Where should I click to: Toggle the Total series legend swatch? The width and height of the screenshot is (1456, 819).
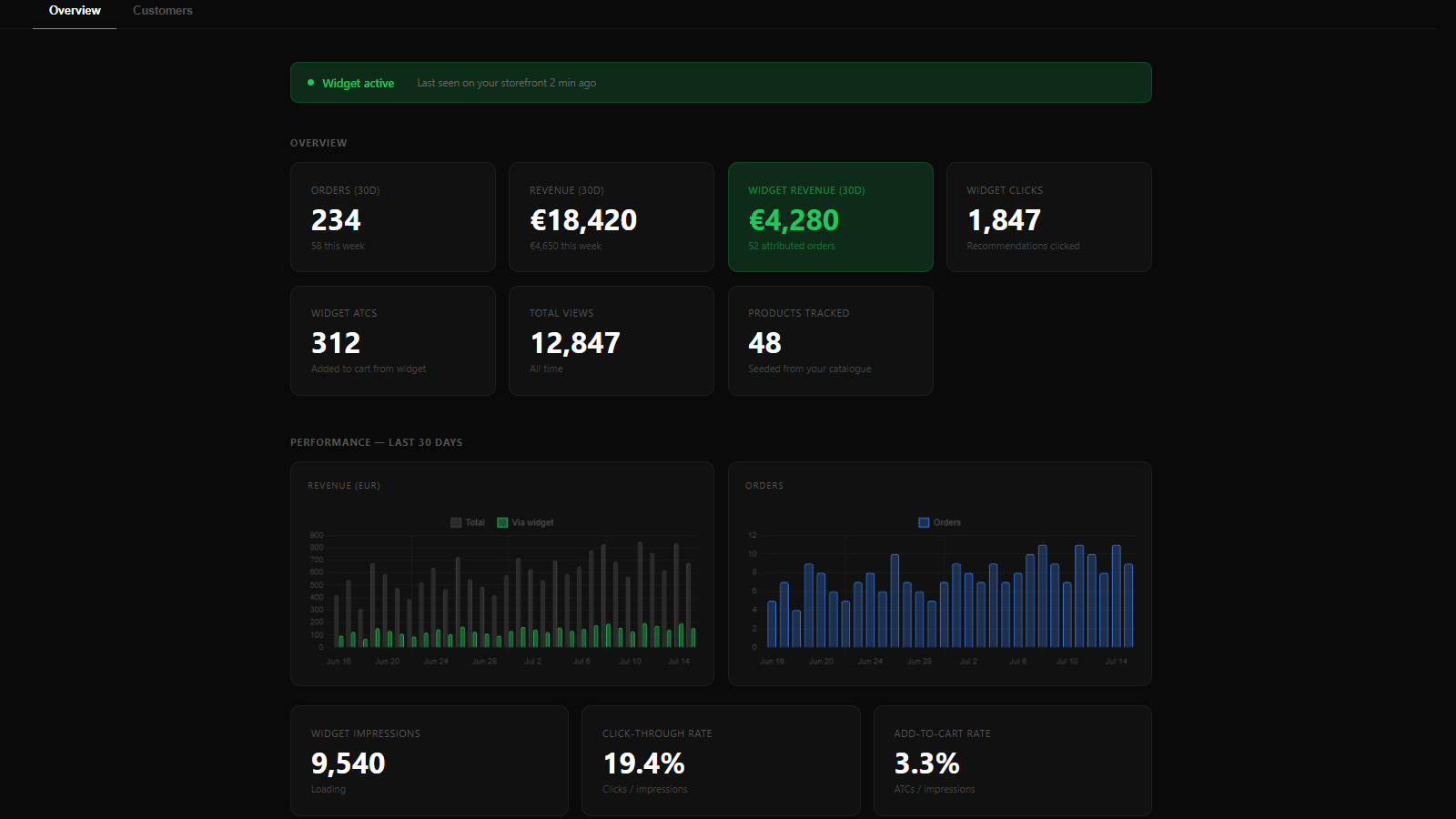coord(456,522)
